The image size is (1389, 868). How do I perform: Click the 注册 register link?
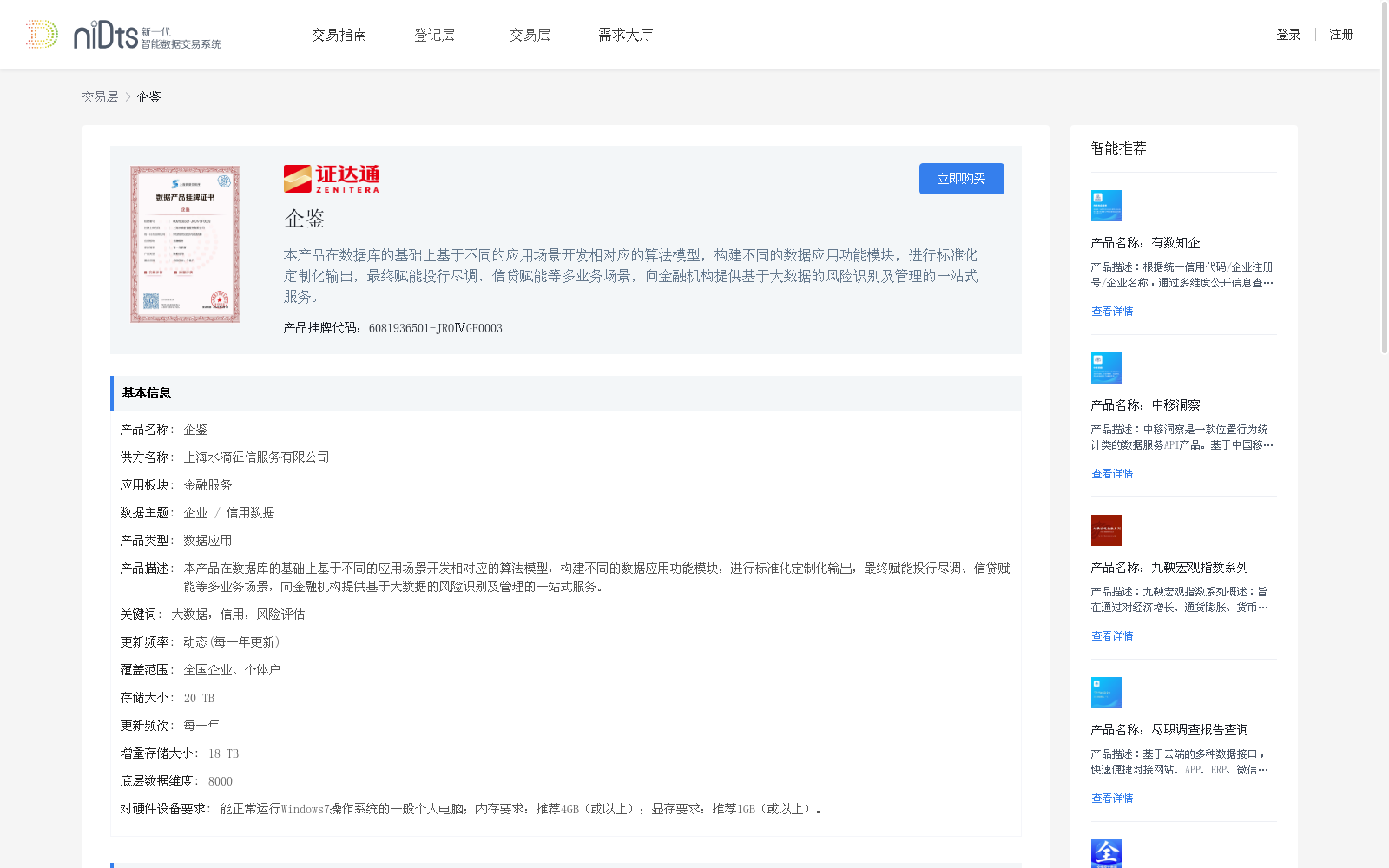coord(1341,35)
